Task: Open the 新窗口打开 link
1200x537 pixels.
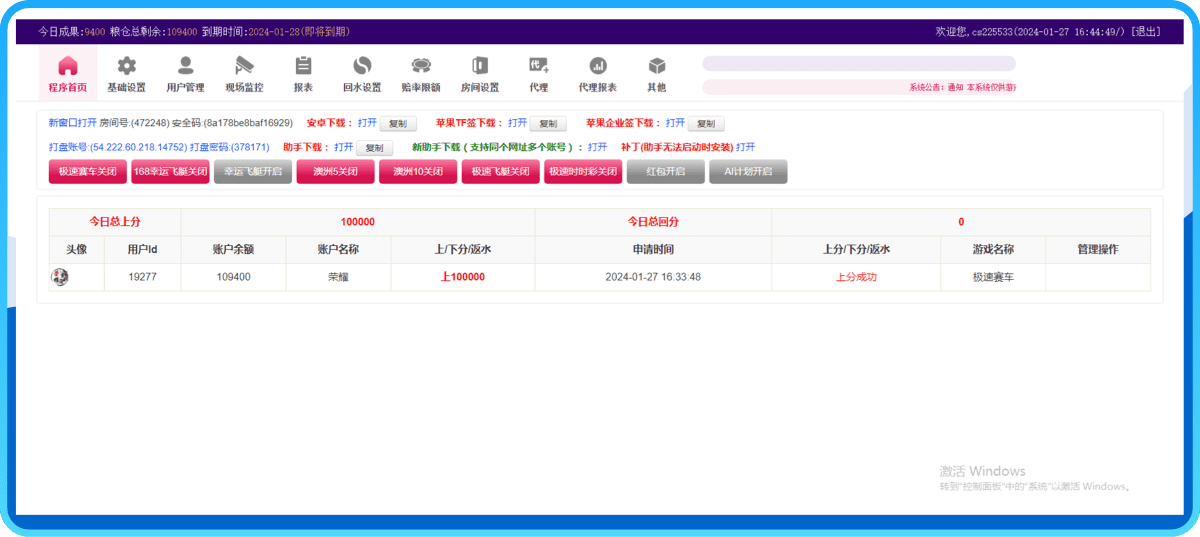Action: tap(72, 123)
